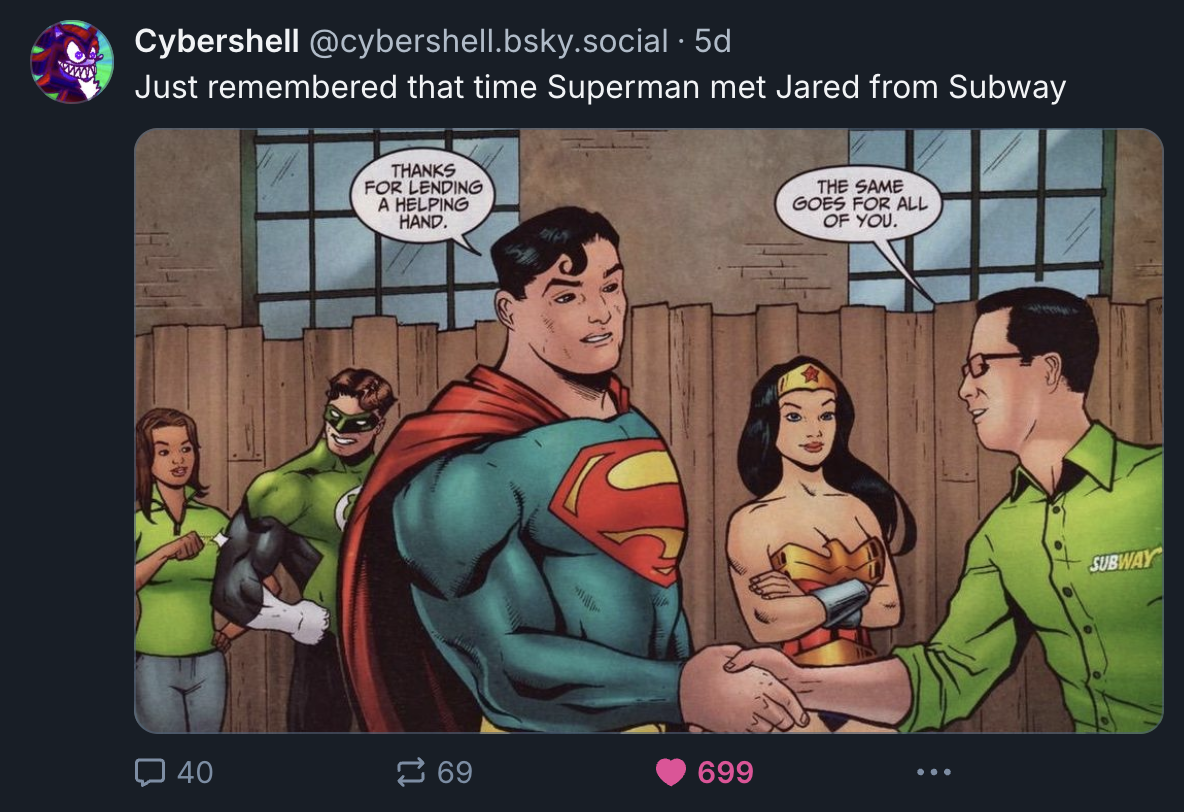The width and height of the screenshot is (1184, 812).
Task: Click the 699 likes count
Action: (726, 772)
